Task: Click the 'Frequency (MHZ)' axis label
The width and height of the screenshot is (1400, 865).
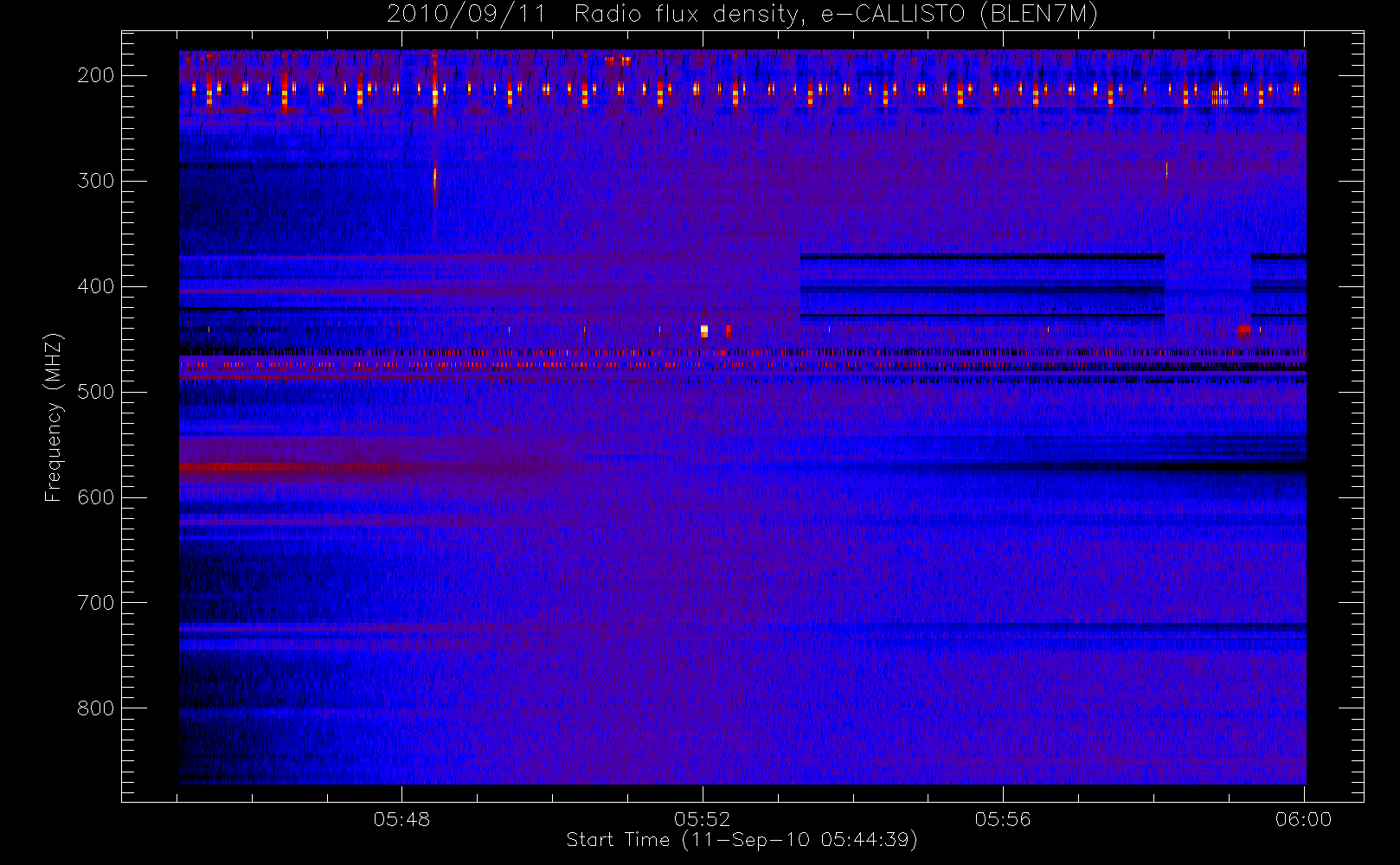Action: click(54, 417)
